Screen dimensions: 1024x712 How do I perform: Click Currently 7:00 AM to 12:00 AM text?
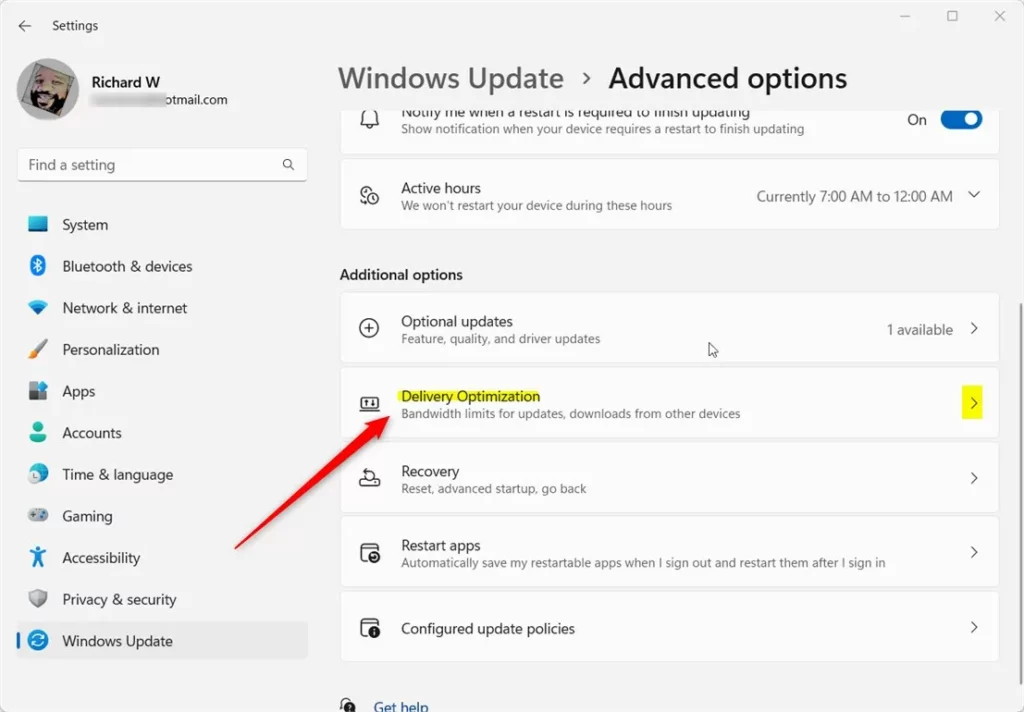(x=854, y=196)
